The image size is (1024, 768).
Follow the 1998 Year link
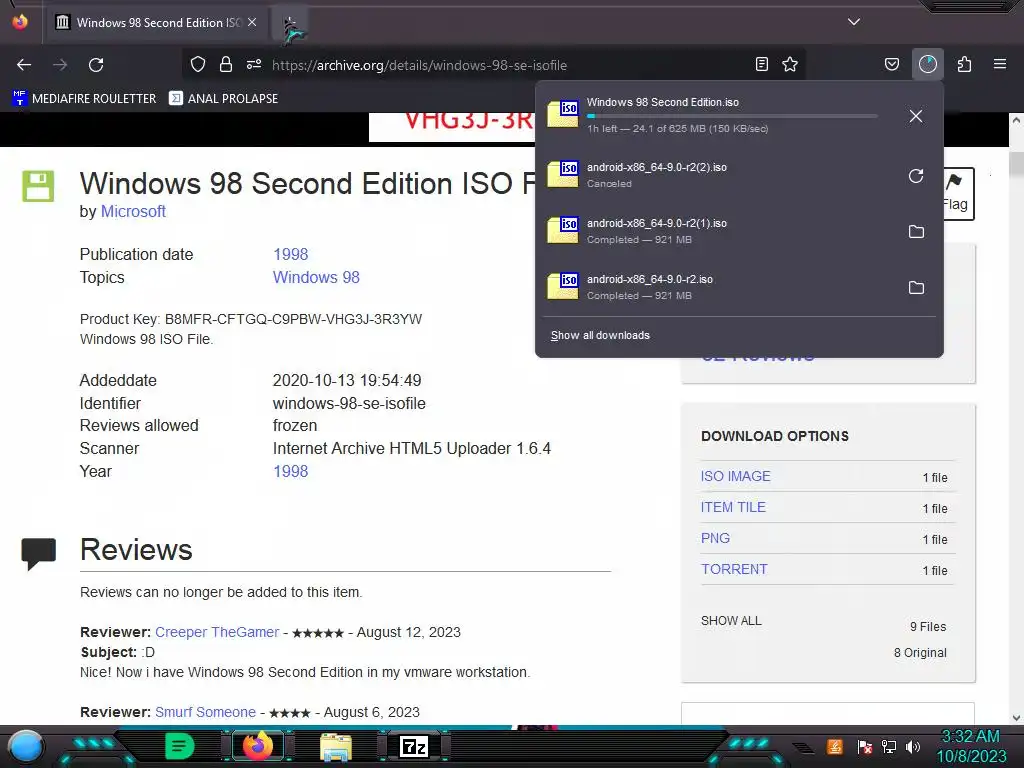tap(291, 471)
